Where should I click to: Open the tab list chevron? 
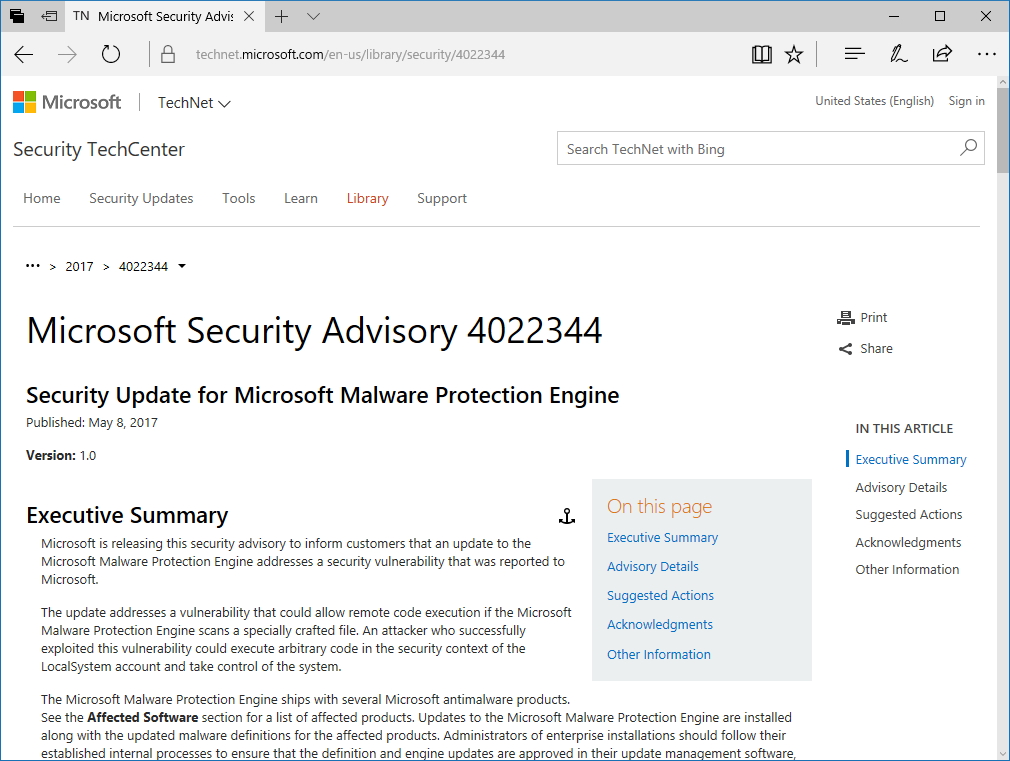click(x=313, y=17)
